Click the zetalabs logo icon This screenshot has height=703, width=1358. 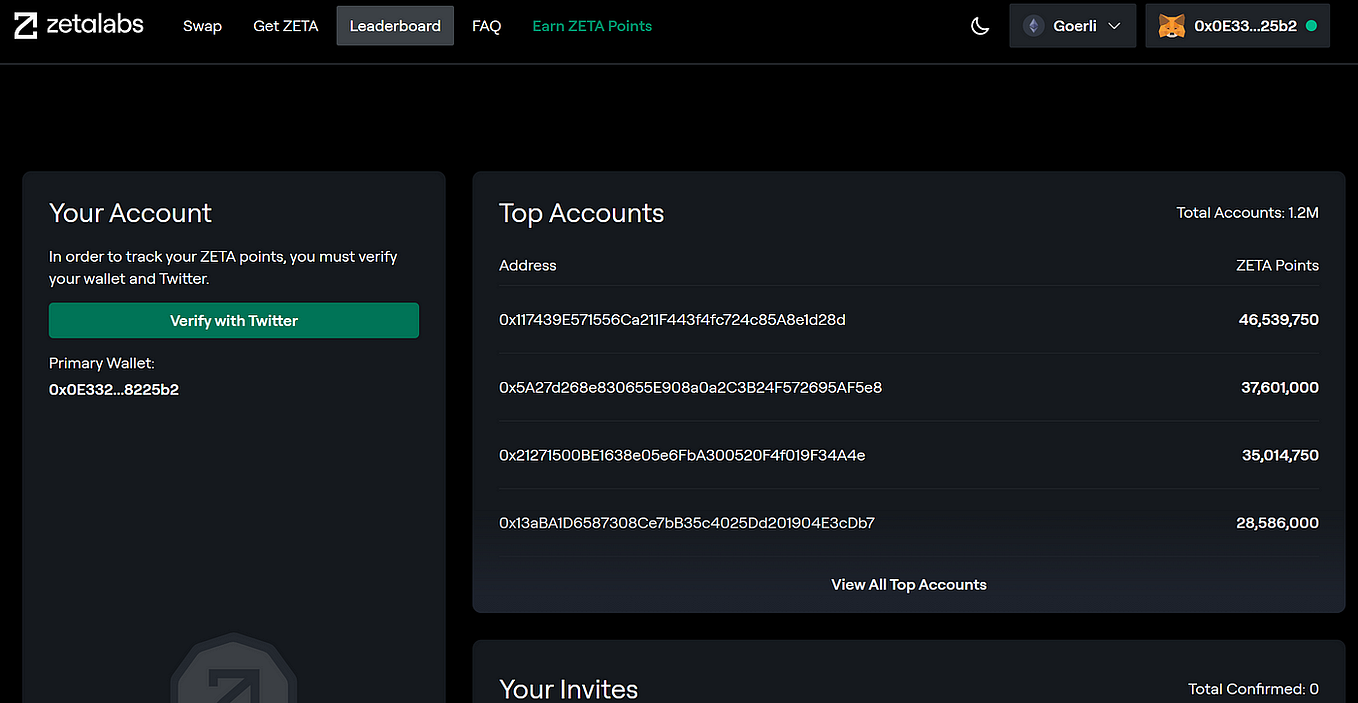[25, 25]
